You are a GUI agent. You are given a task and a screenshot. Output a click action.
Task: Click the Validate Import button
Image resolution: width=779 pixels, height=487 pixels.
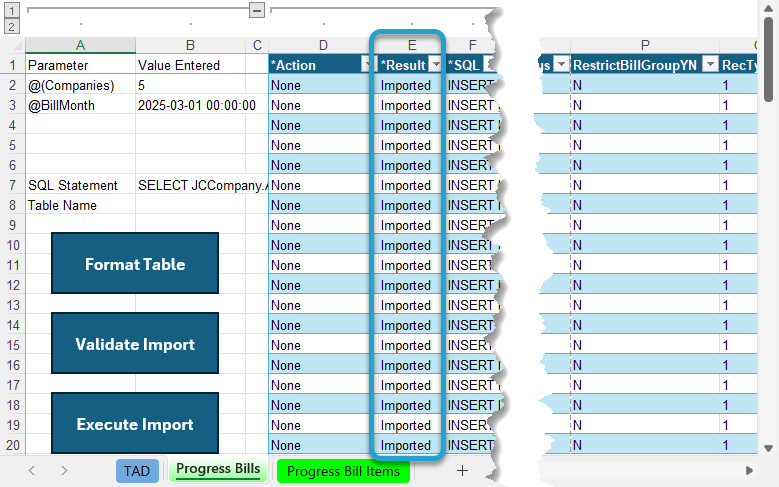135,343
